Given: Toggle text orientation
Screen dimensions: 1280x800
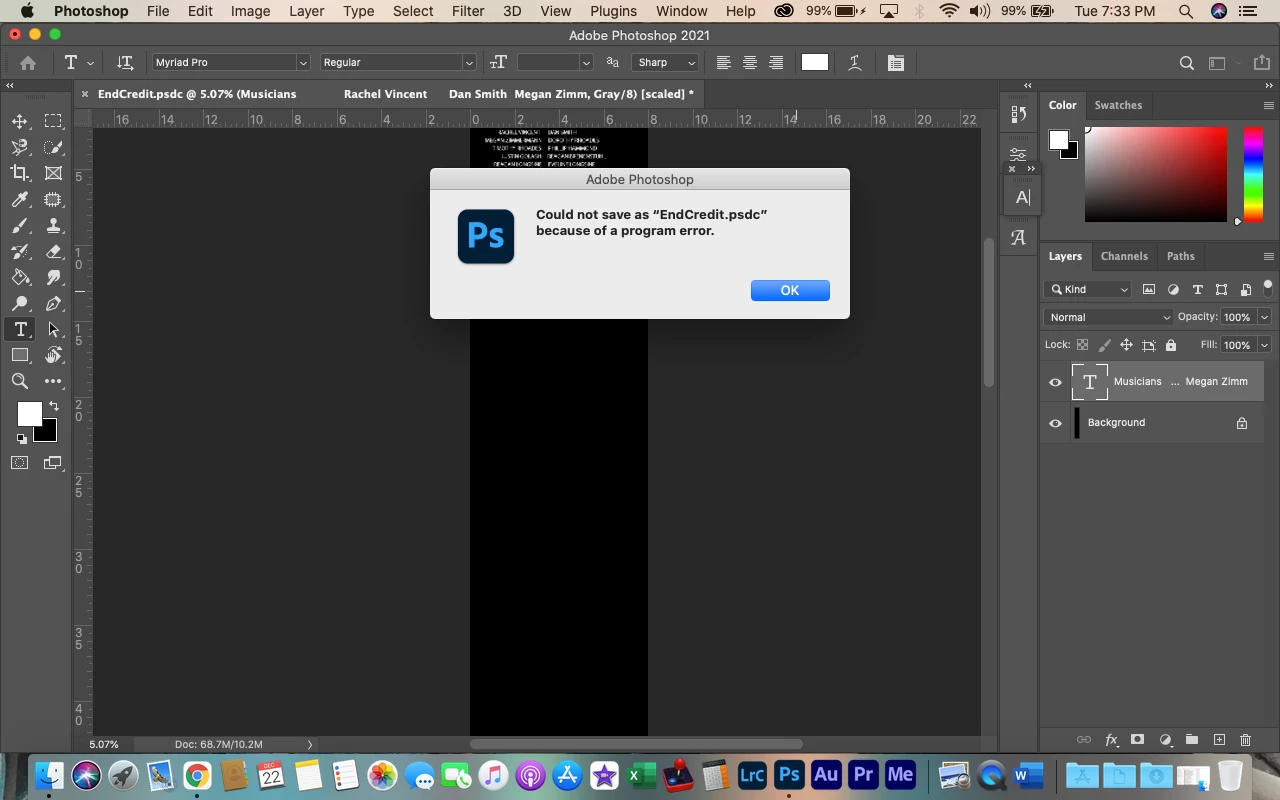Looking at the screenshot, I should (125, 62).
